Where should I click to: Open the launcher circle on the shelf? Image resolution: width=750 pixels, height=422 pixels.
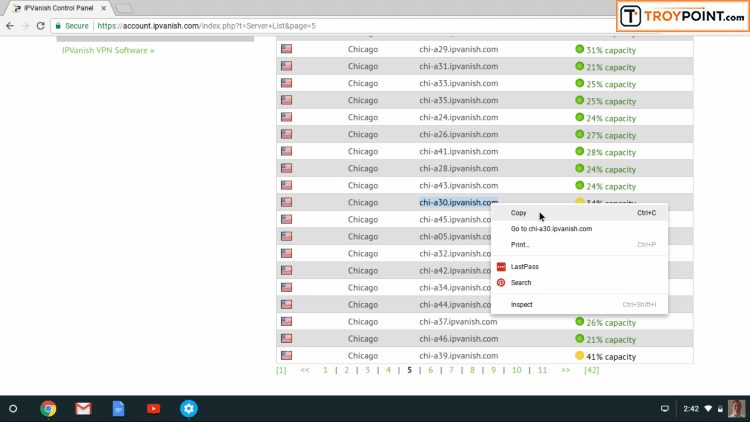pyautogui.click(x=13, y=409)
